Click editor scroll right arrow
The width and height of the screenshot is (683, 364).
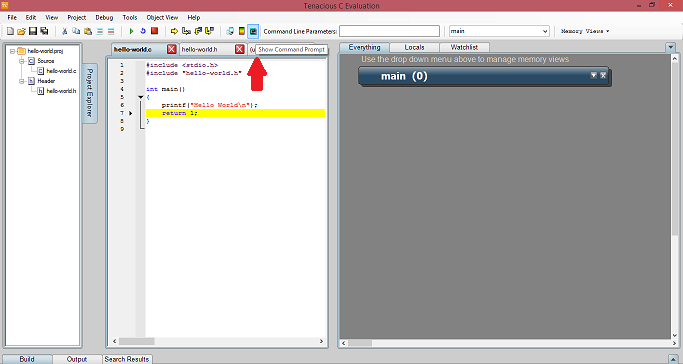pyautogui.click(x=321, y=341)
